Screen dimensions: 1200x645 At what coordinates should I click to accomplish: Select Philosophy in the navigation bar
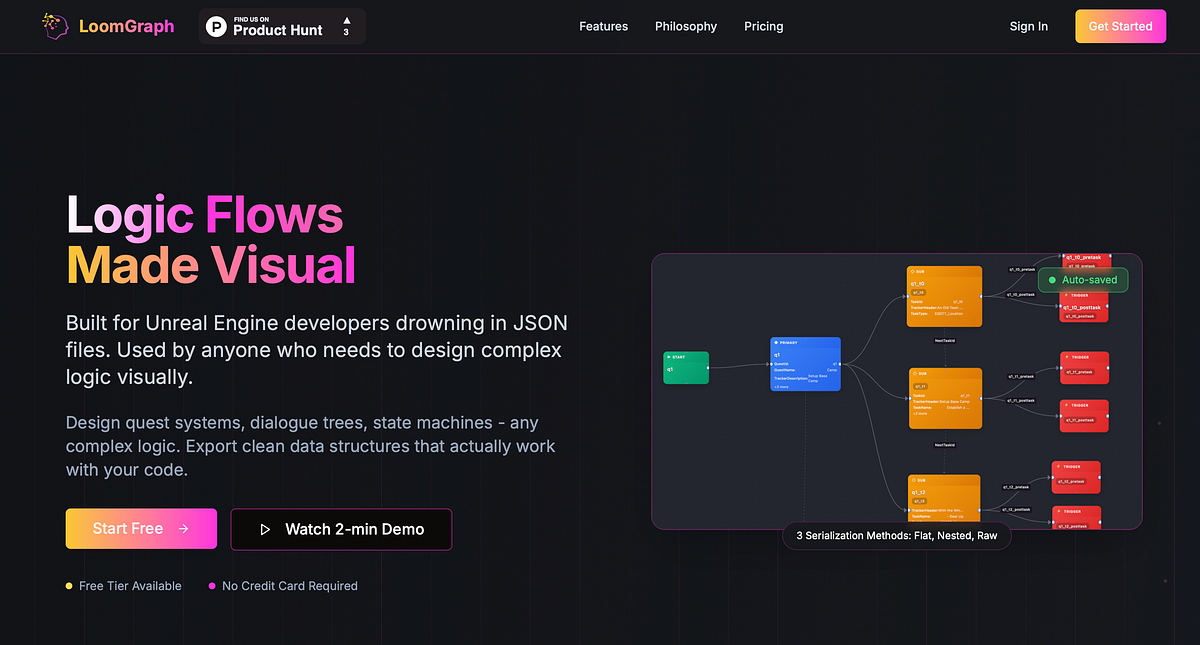[x=686, y=26]
